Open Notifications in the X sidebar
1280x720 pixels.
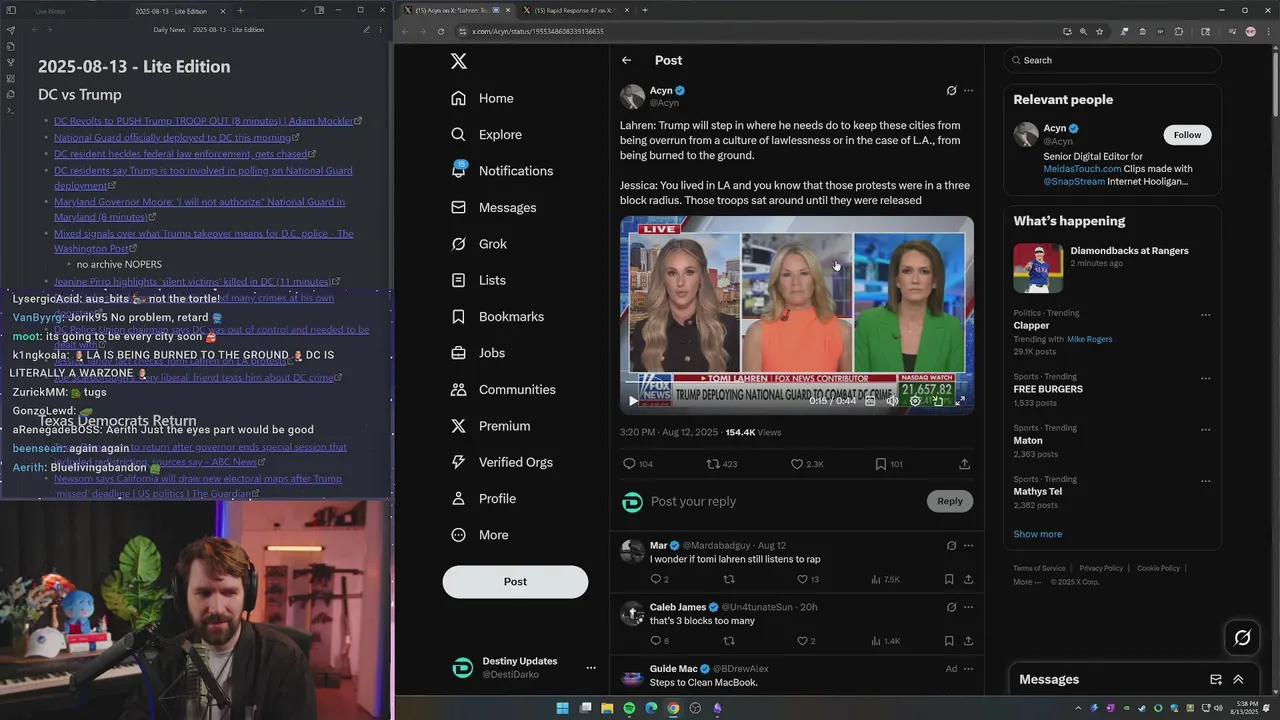(502, 171)
